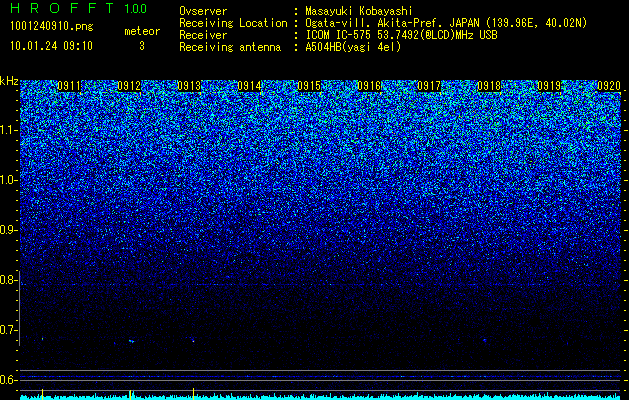Click the 0917 time marker
Viewport: 629px width, 400px height.
[x=429, y=86]
